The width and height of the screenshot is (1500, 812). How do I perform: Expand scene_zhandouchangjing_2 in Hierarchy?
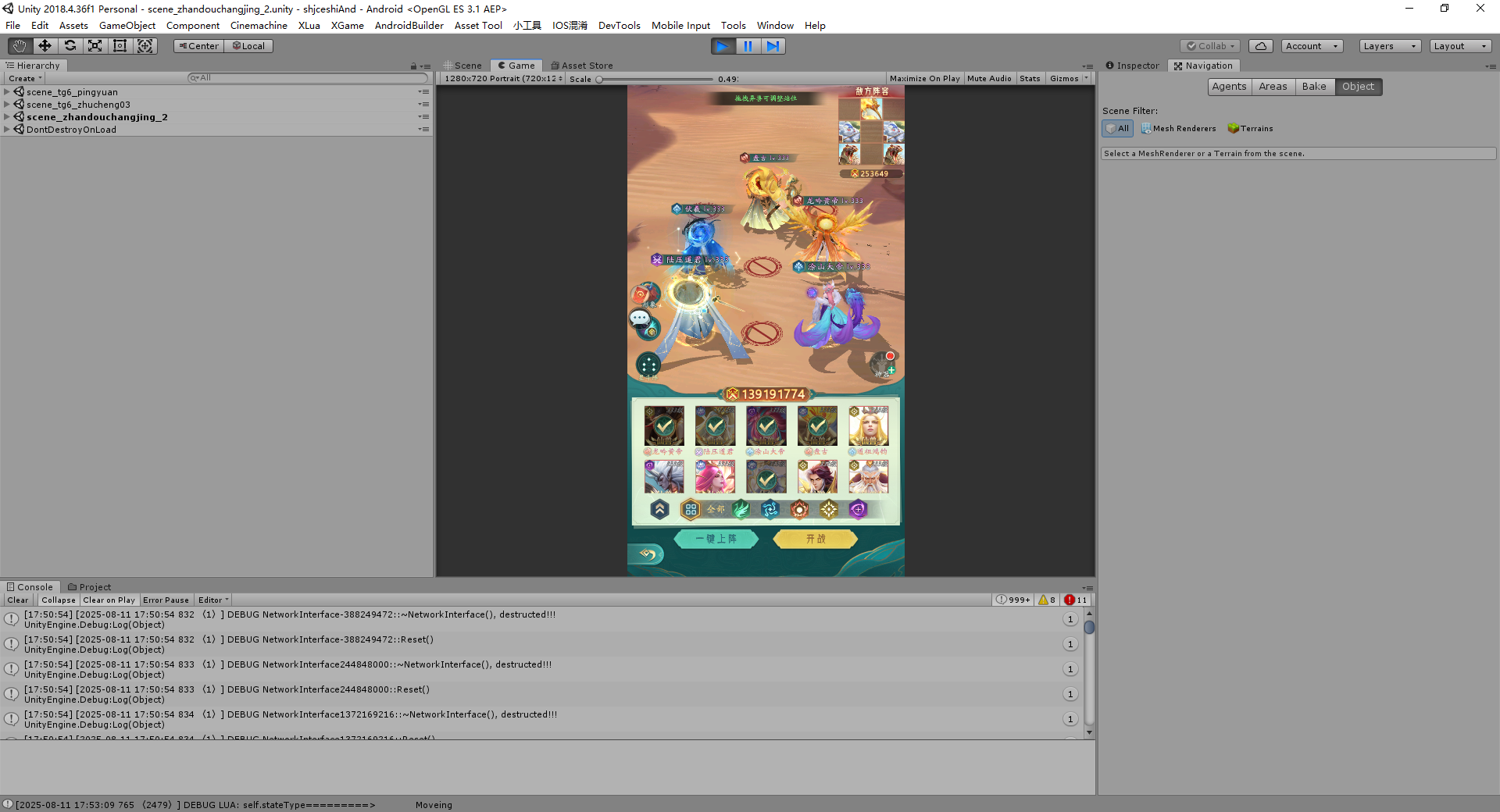point(7,117)
